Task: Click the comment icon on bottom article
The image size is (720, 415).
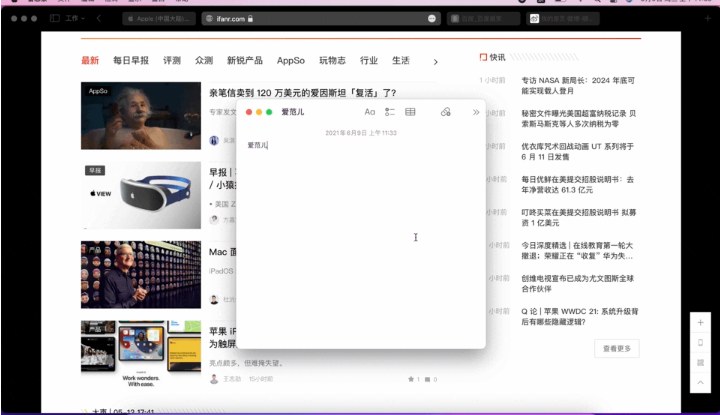Action: coord(428,380)
